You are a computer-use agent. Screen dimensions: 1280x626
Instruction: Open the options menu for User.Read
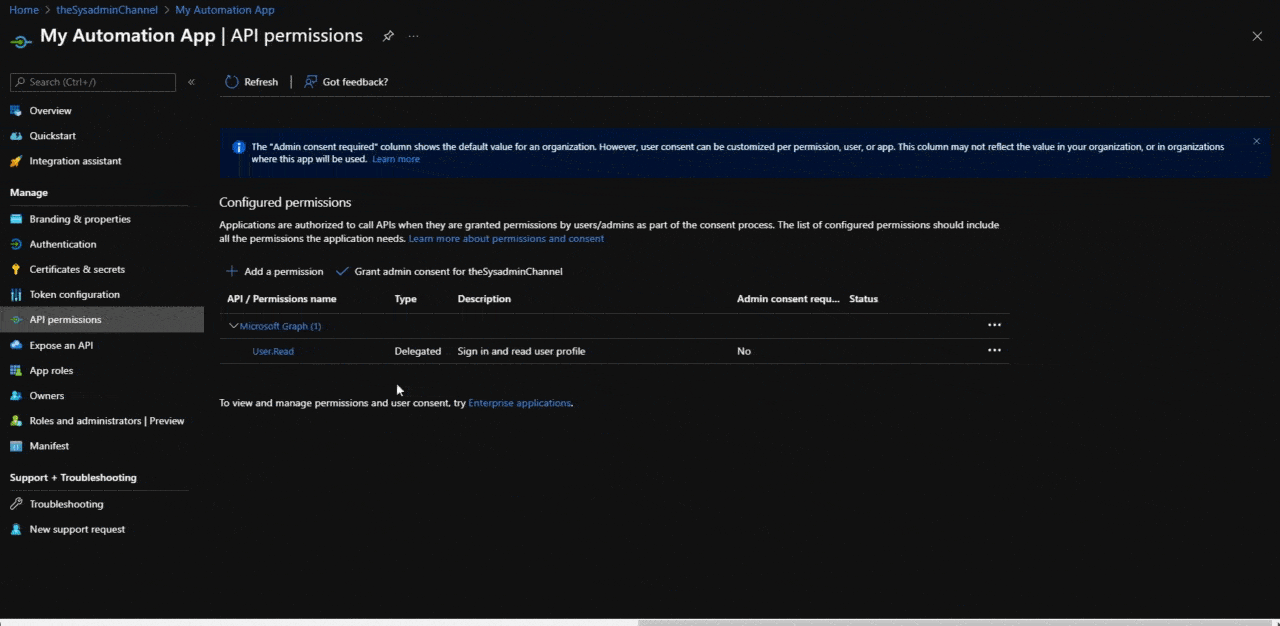[x=994, y=350]
